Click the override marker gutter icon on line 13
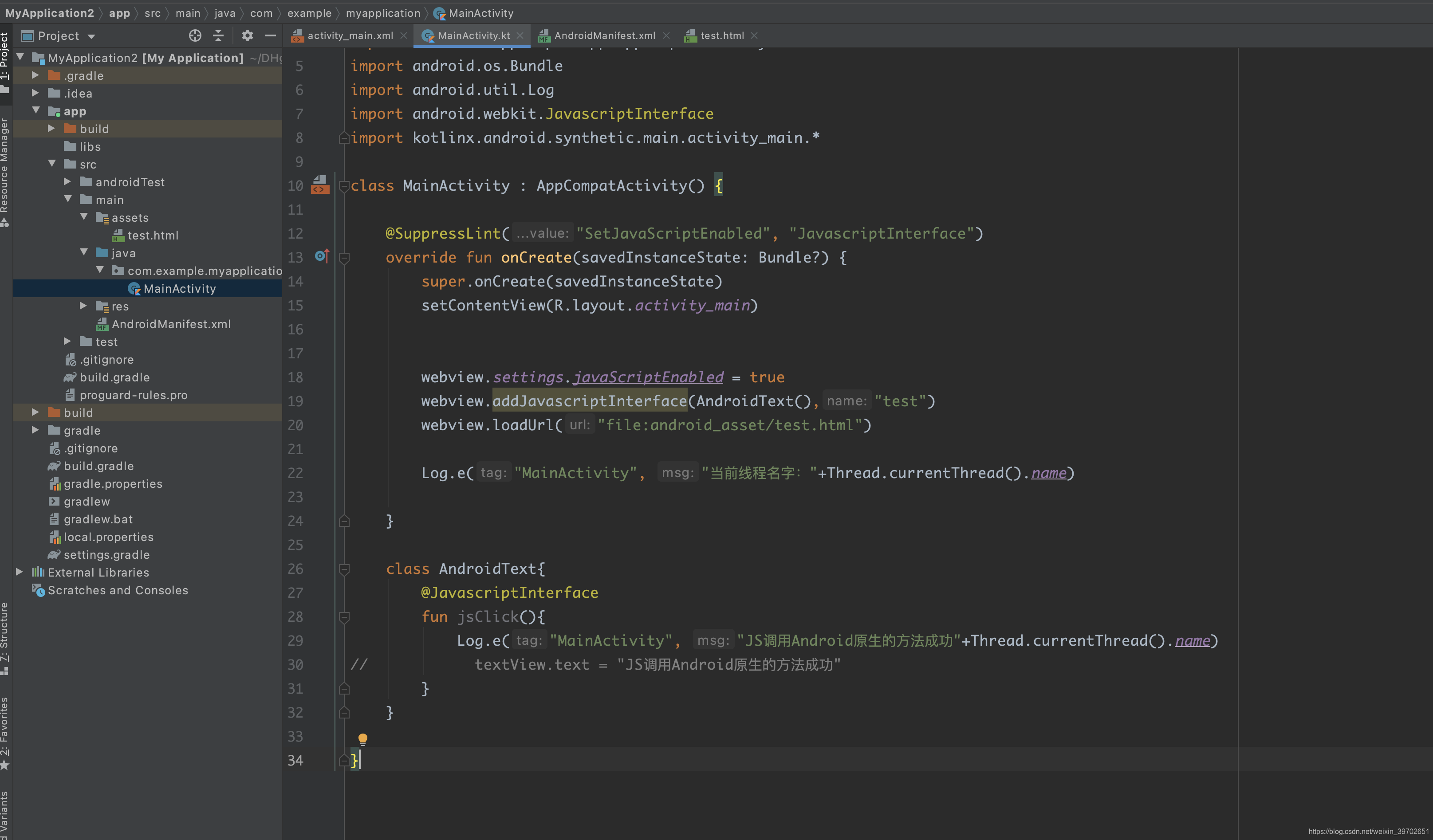The height and width of the screenshot is (840, 1433). click(322, 257)
